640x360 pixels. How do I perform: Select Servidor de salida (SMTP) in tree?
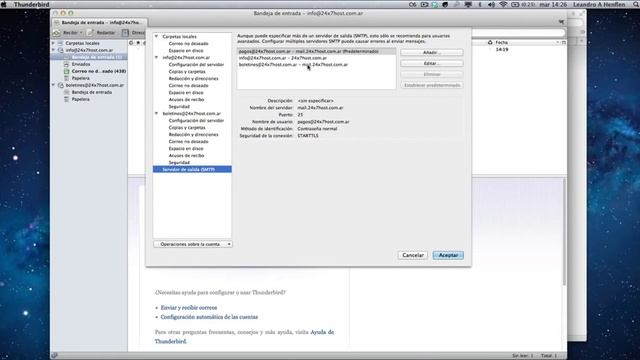coord(192,169)
